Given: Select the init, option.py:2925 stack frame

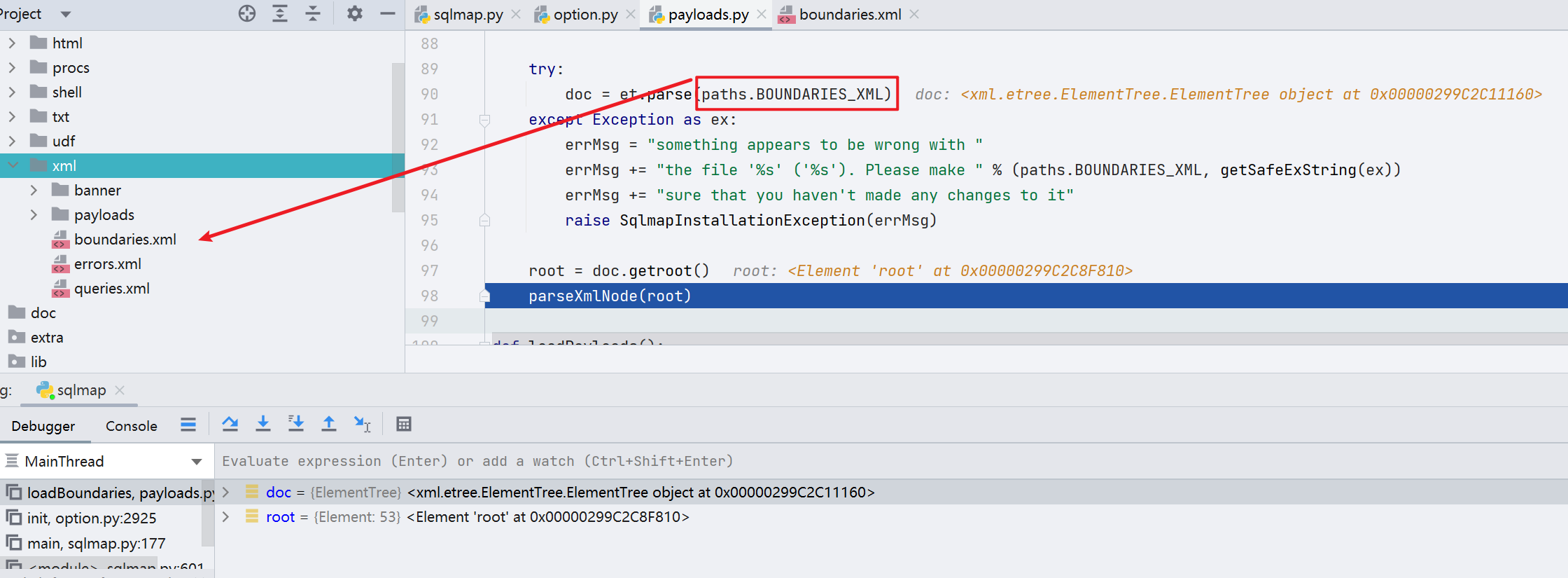Looking at the screenshot, I should 91,518.
